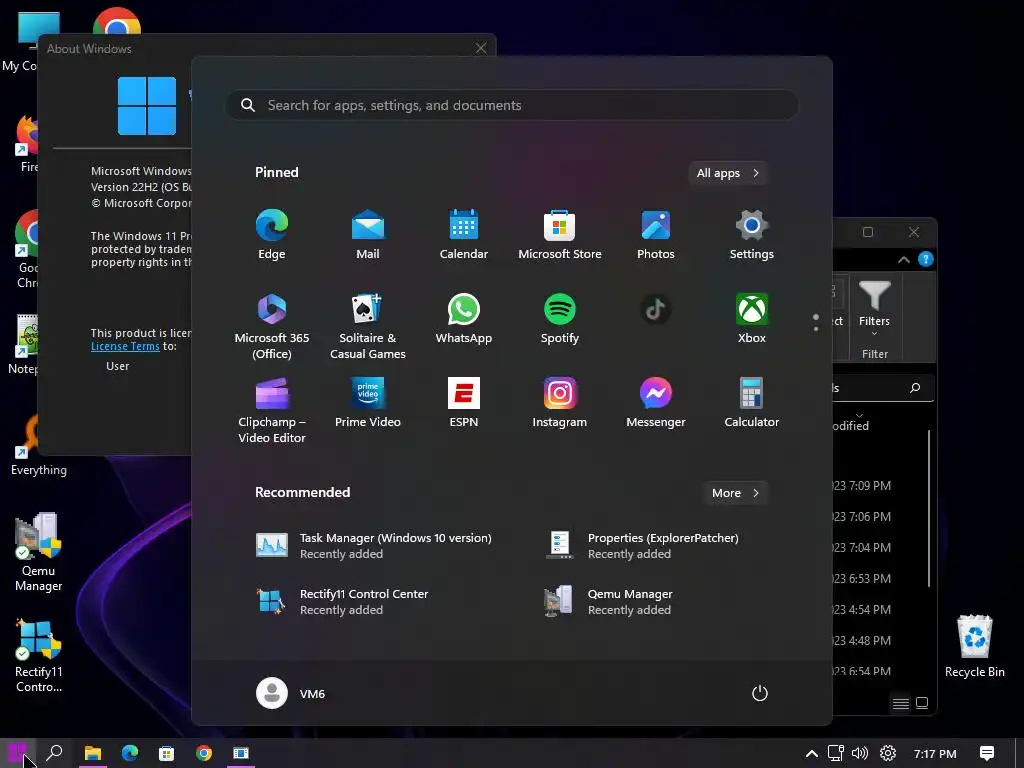Screen dimensions: 1024x768
Task: Open Properties (ExplorerPatcher) recommendation
Action: [x=642, y=545]
